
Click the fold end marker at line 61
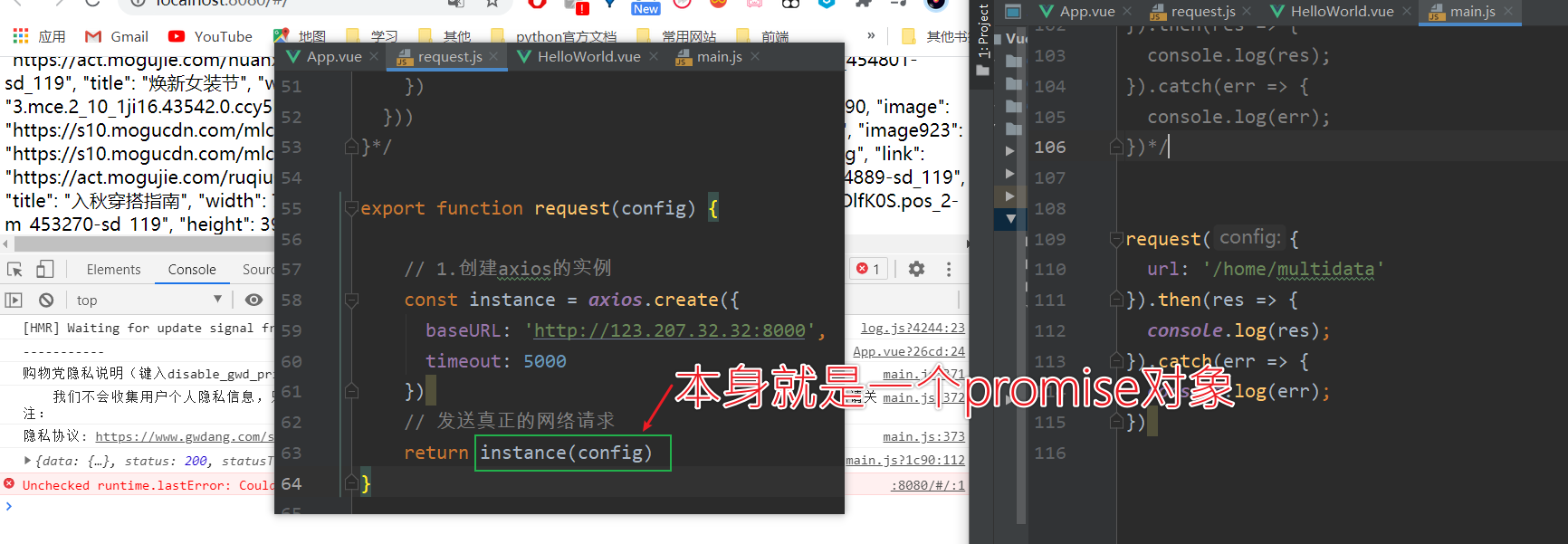(351, 391)
